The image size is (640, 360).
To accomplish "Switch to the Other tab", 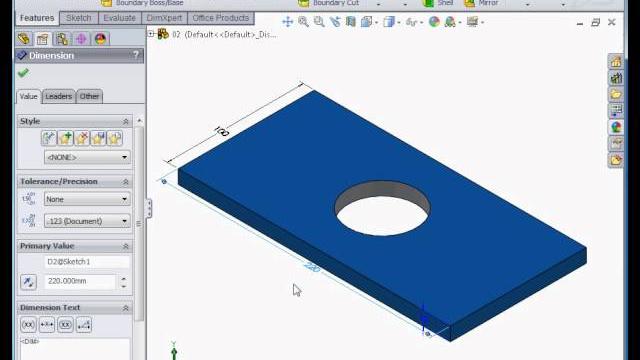I will click(89, 96).
